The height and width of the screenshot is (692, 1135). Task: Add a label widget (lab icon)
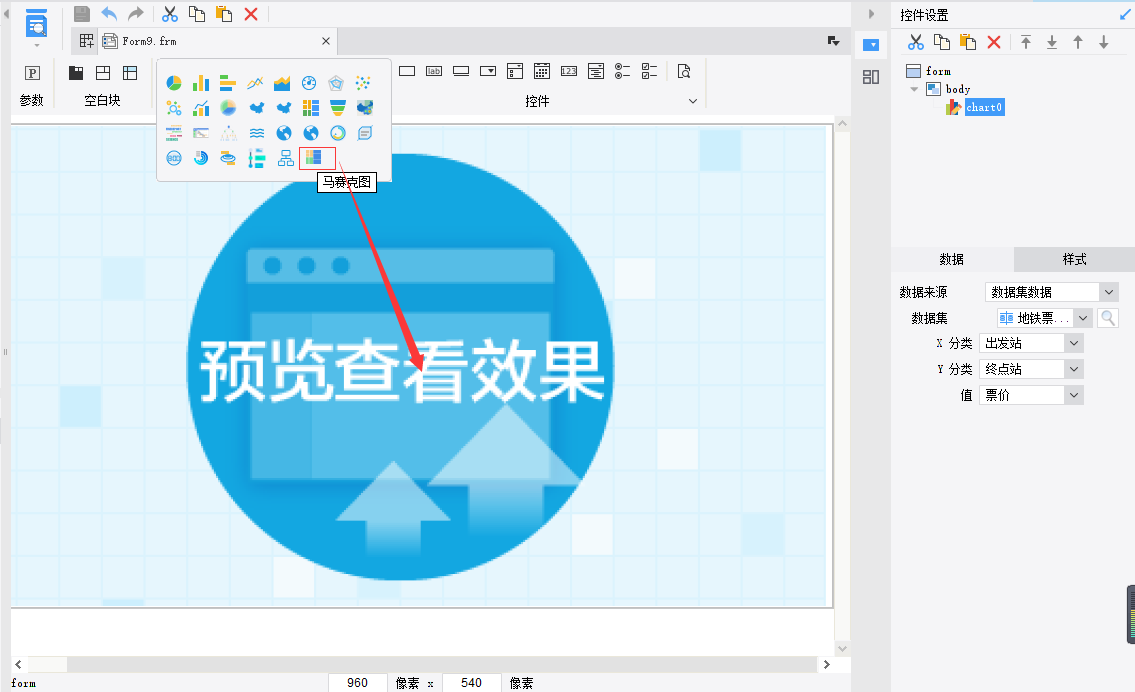coord(434,71)
